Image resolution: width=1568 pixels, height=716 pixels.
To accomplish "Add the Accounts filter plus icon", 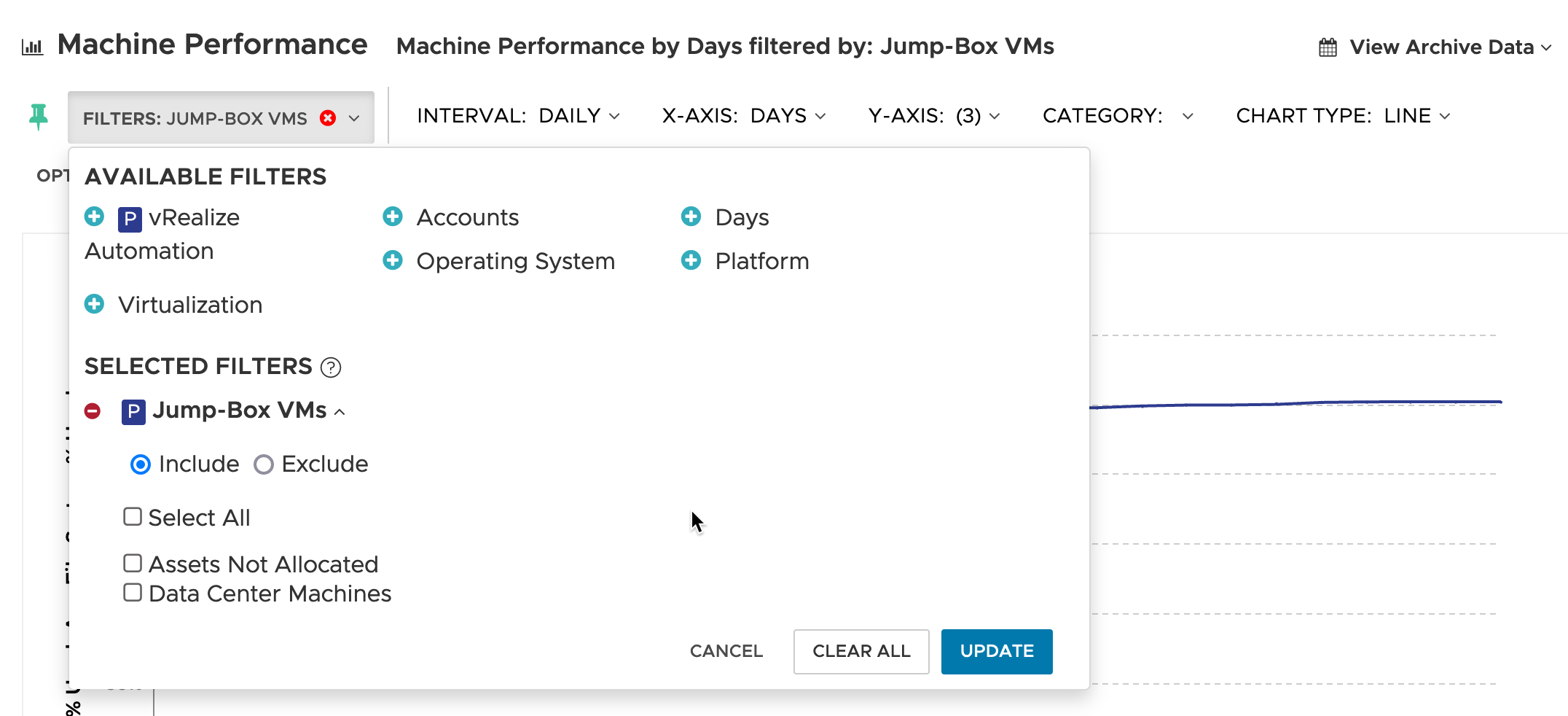I will tap(393, 217).
